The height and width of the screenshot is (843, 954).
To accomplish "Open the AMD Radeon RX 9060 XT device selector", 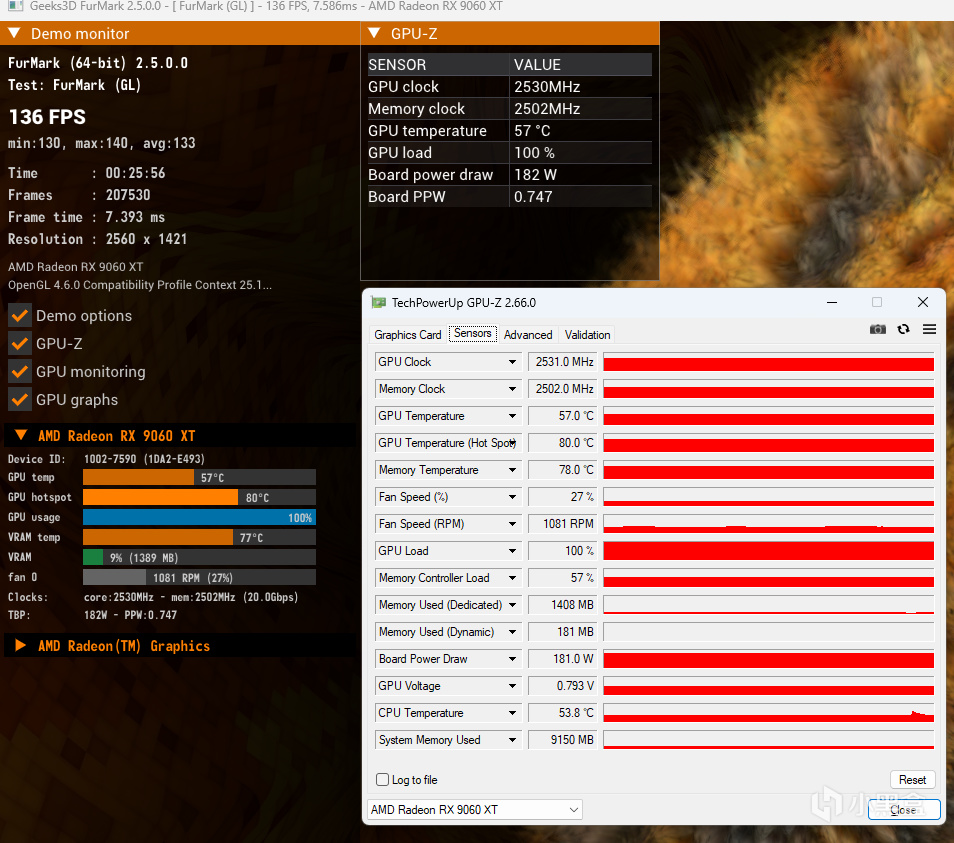I will coord(475,810).
